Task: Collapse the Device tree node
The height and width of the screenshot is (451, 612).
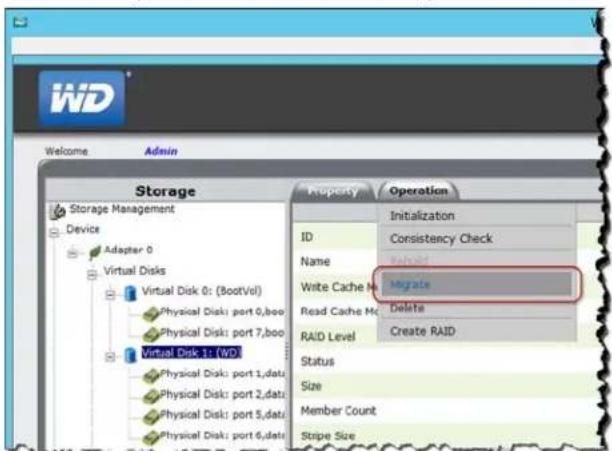Action: coord(54,233)
